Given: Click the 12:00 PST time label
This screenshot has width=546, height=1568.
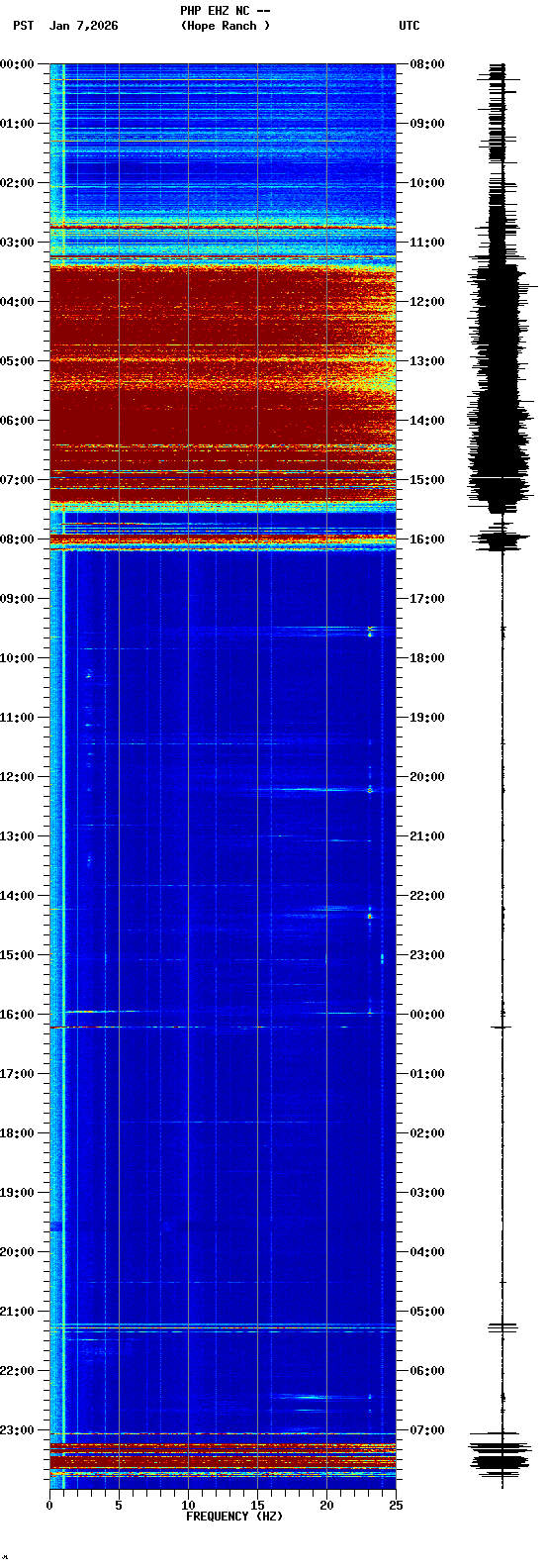Looking at the screenshot, I should (x=18, y=777).
